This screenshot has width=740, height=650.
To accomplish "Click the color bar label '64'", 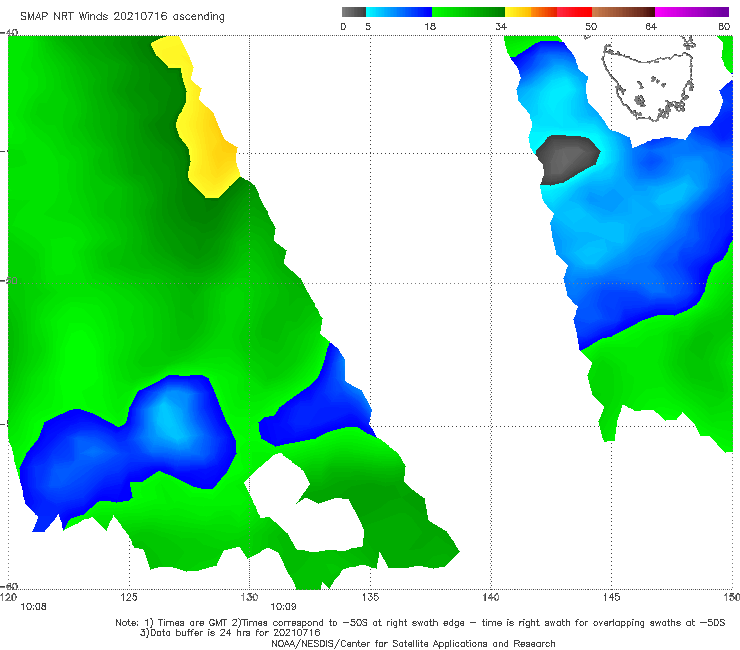I will coord(651,26).
